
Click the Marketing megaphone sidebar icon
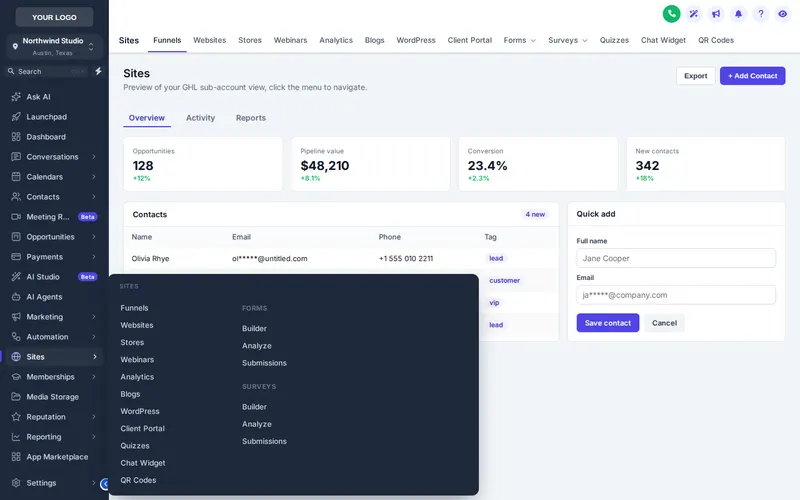tap(16, 317)
